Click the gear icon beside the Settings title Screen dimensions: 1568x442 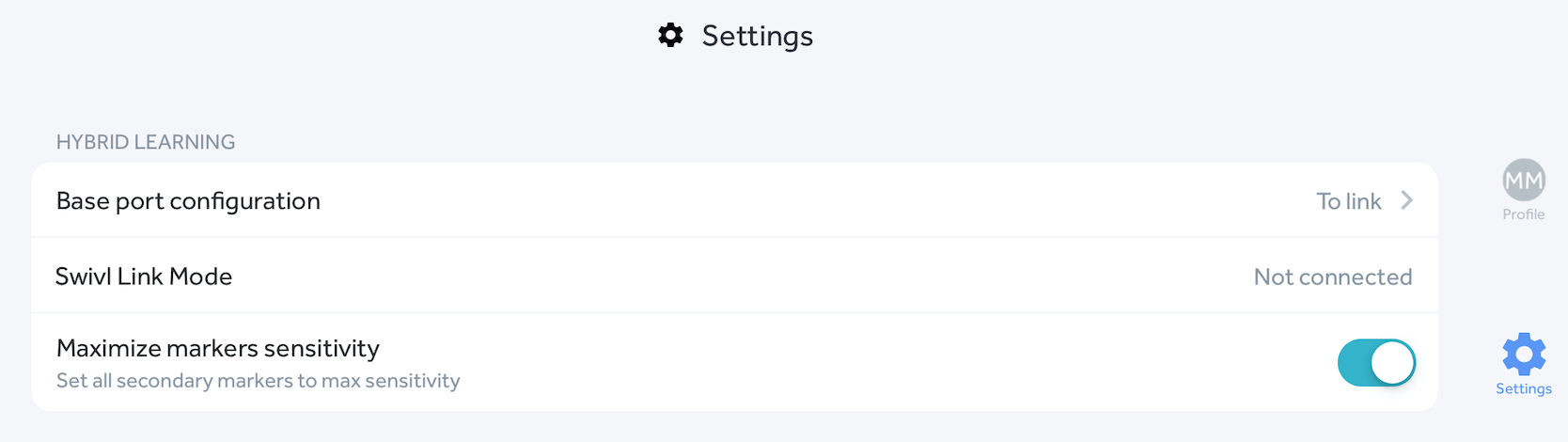point(670,36)
